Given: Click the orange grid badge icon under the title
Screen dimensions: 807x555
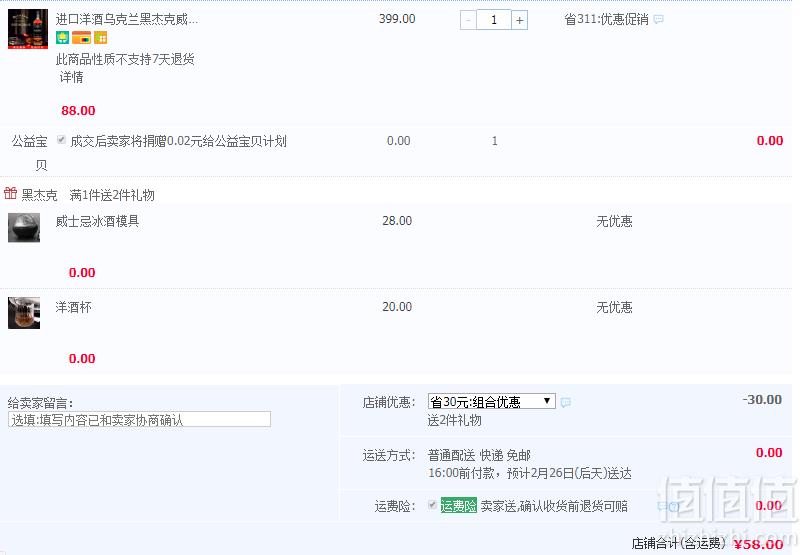Looking at the screenshot, I should click(100, 38).
